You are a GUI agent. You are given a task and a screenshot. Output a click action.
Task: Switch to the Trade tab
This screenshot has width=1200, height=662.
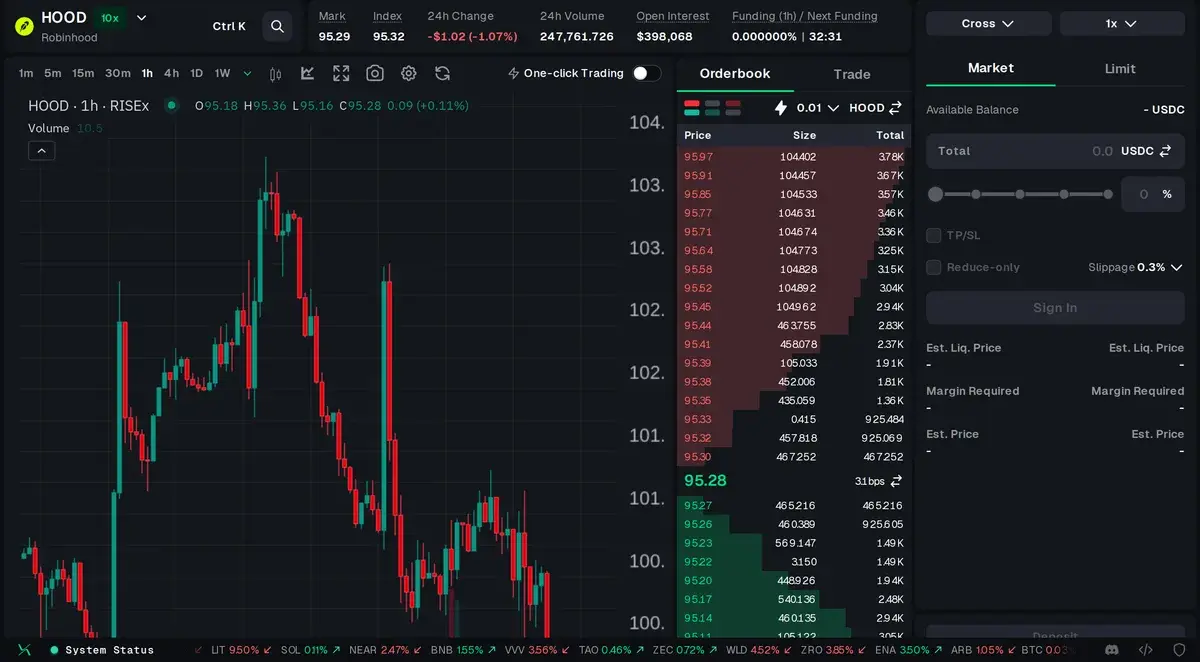(852, 74)
